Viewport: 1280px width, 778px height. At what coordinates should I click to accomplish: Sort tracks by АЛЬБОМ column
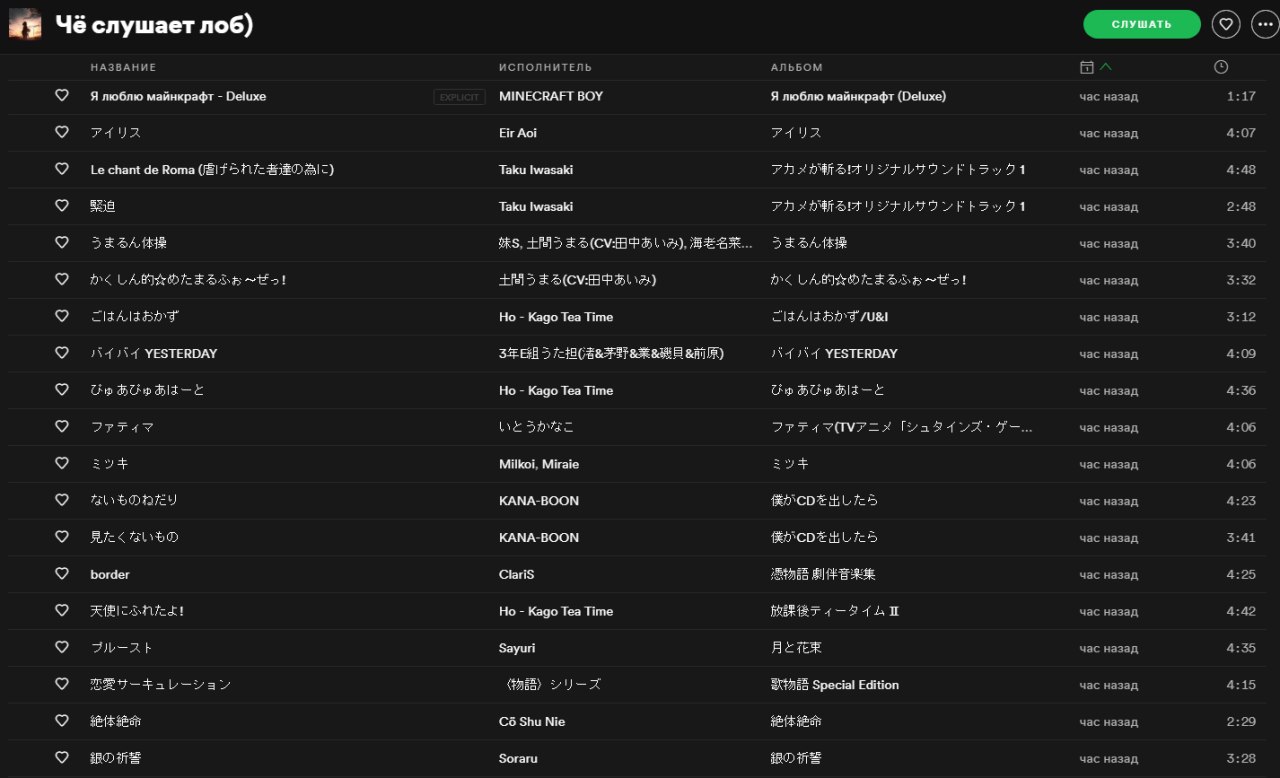click(796, 67)
